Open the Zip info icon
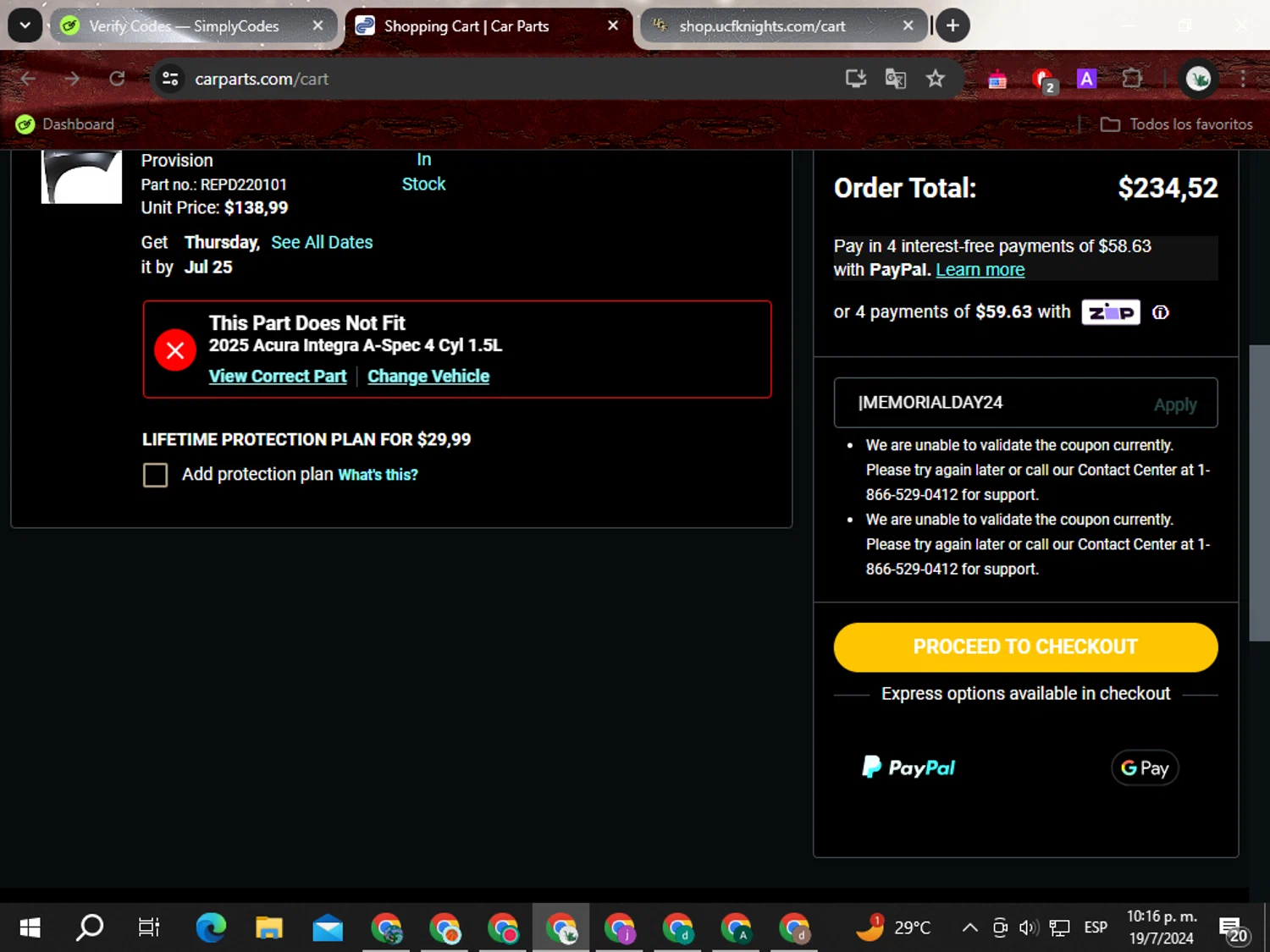 (x=1161, y=312)
